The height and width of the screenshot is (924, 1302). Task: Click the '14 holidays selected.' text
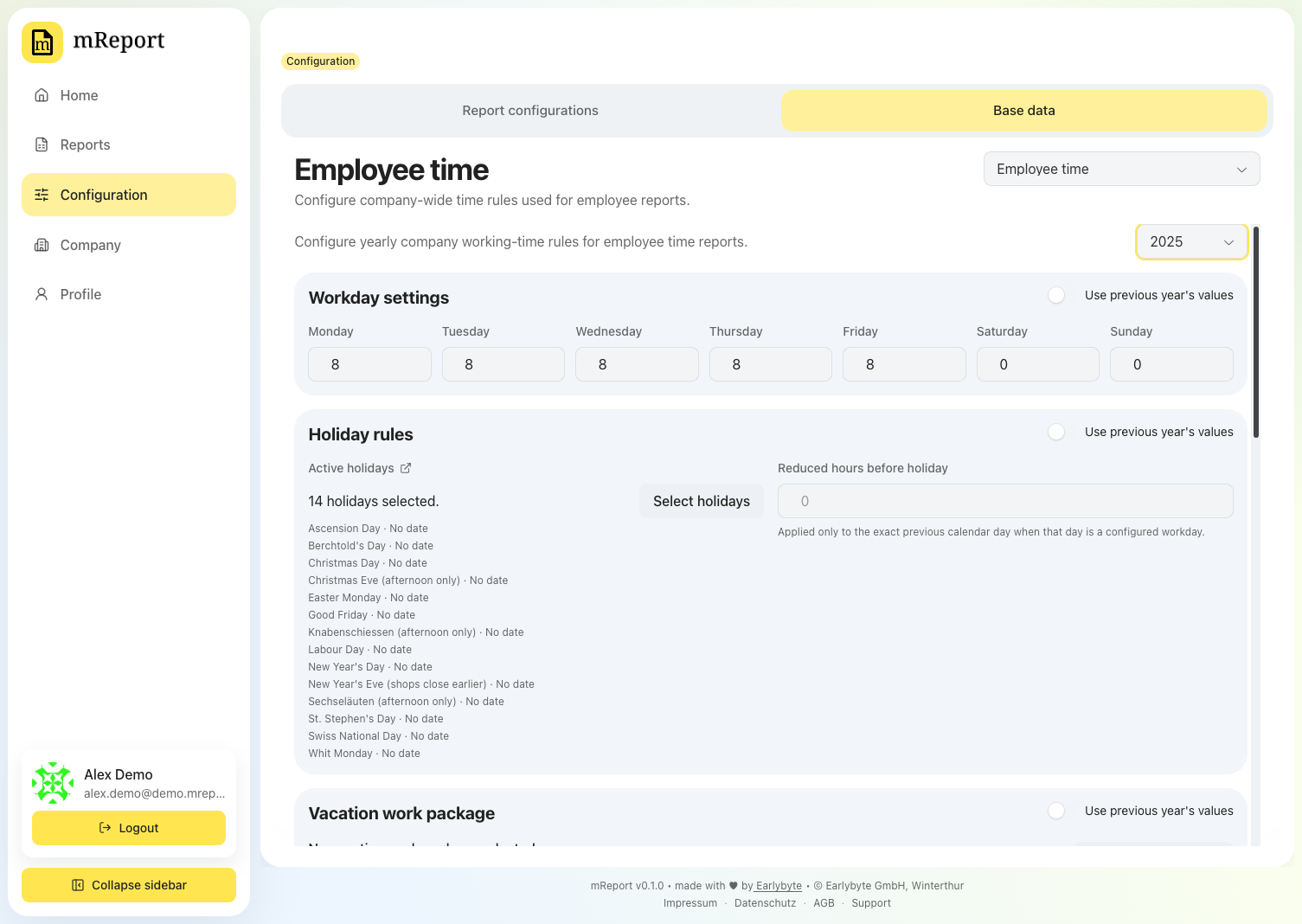374,501
